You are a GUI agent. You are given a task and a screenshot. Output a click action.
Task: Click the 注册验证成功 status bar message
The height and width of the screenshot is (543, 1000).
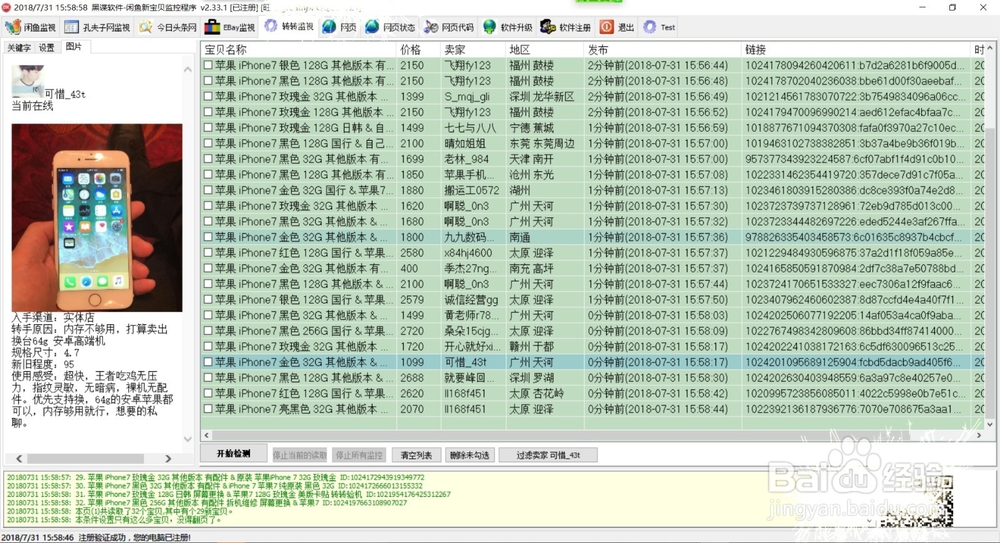(135, 537)
